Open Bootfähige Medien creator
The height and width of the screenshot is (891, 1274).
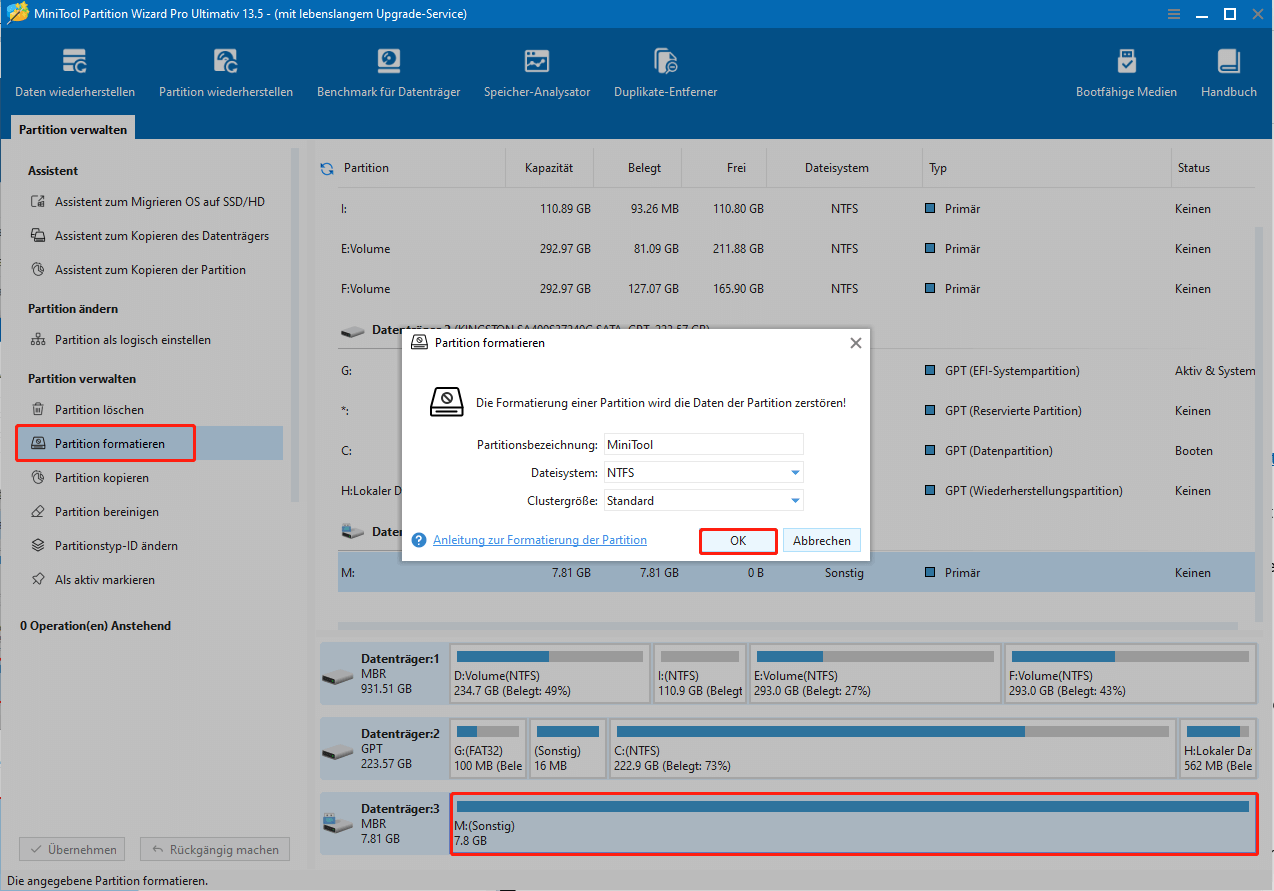coord(1126,70)
